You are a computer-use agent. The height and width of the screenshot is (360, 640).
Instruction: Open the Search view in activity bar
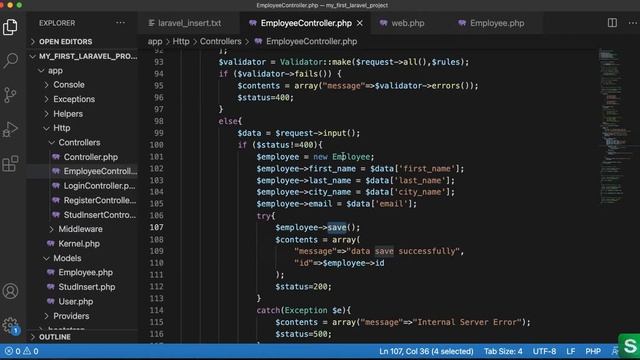tap(10, 61)
